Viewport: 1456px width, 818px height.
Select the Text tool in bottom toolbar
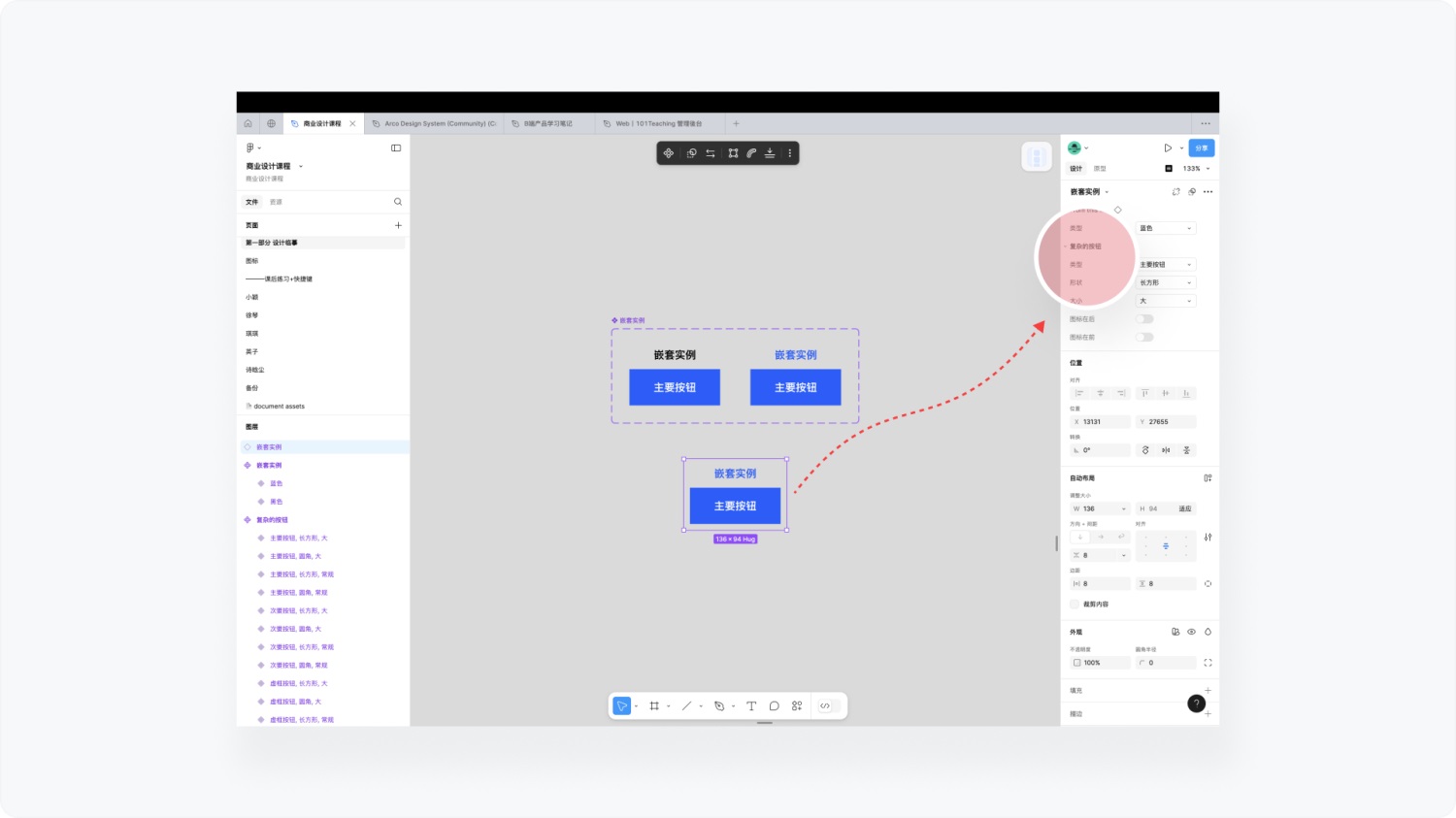750,705
